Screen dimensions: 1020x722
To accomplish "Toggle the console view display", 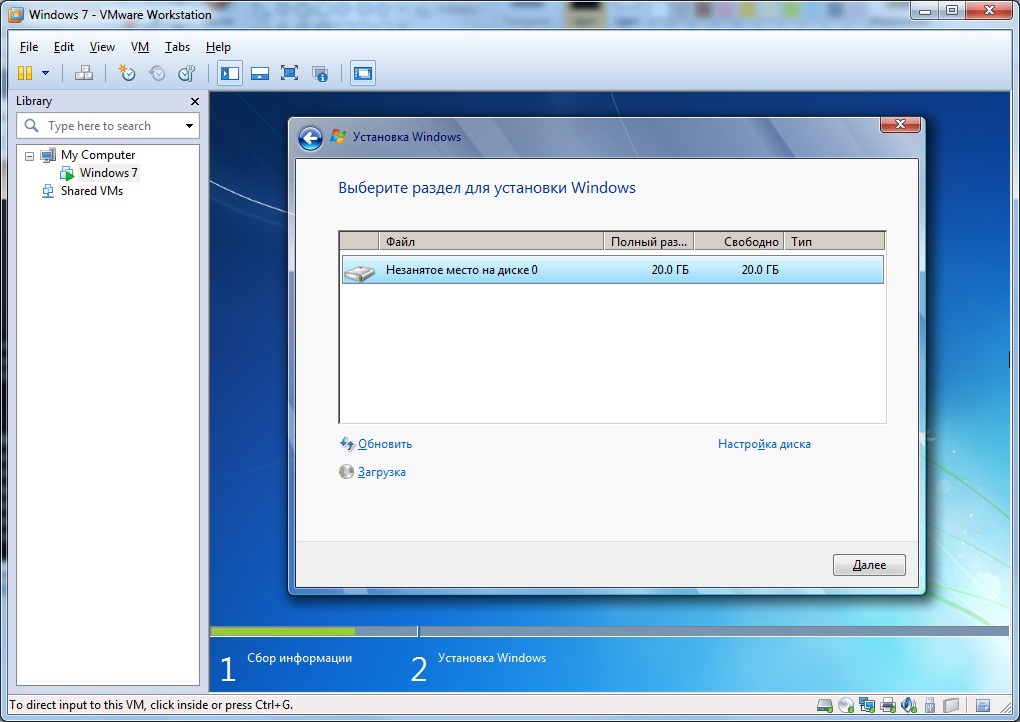I will [361, 72].
